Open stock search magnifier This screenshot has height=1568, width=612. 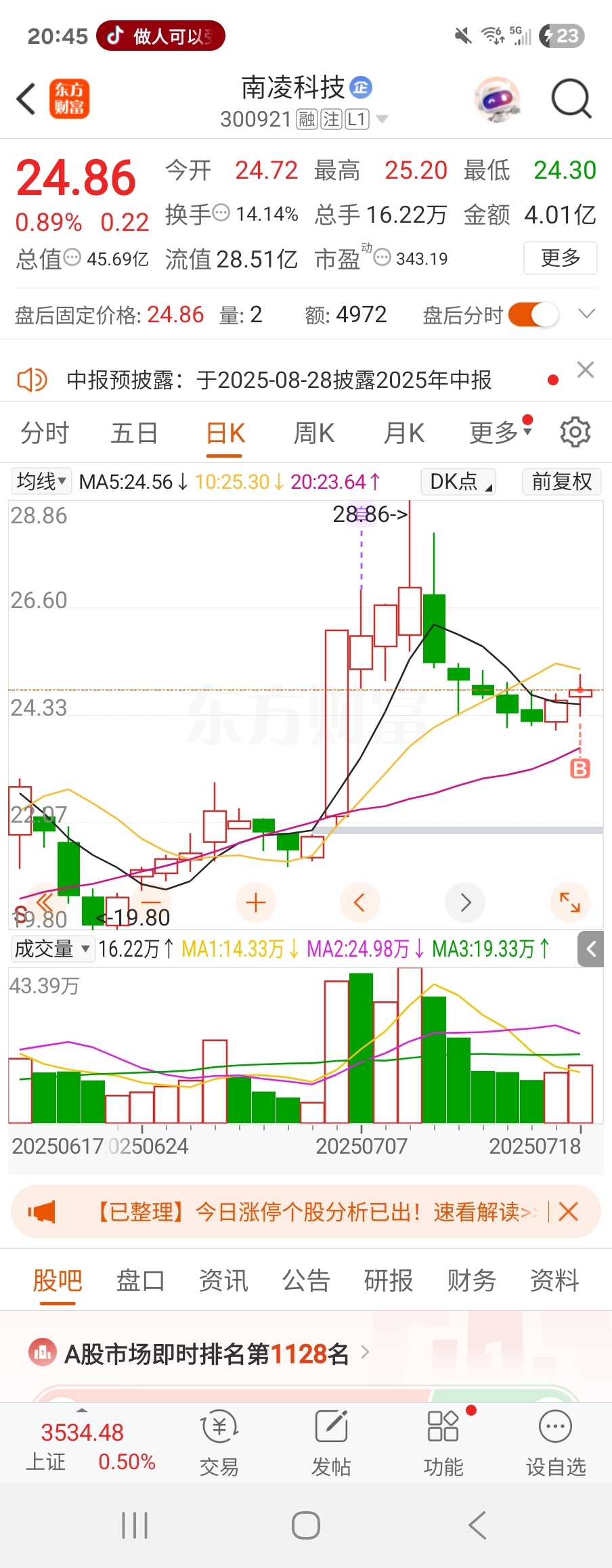tap(571, 99)
